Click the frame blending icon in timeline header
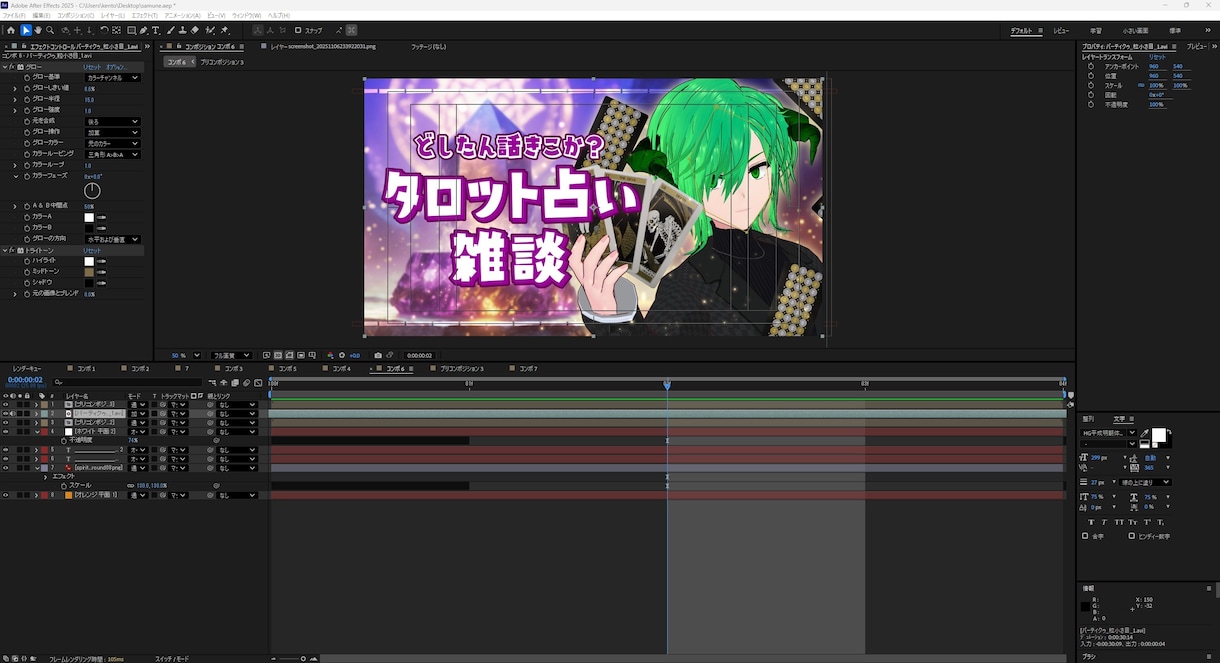 [235, 382]
